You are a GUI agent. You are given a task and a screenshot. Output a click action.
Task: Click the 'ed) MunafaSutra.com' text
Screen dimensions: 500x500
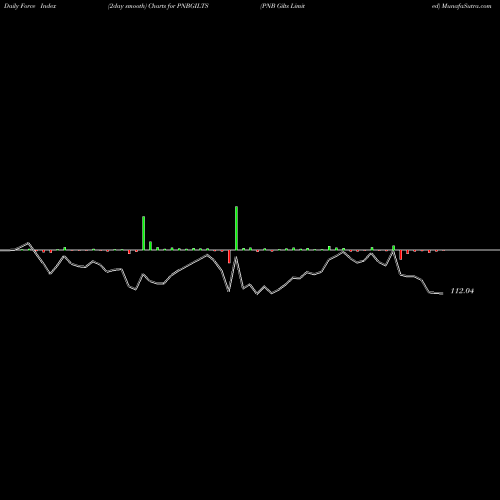(x=461, y=6)
